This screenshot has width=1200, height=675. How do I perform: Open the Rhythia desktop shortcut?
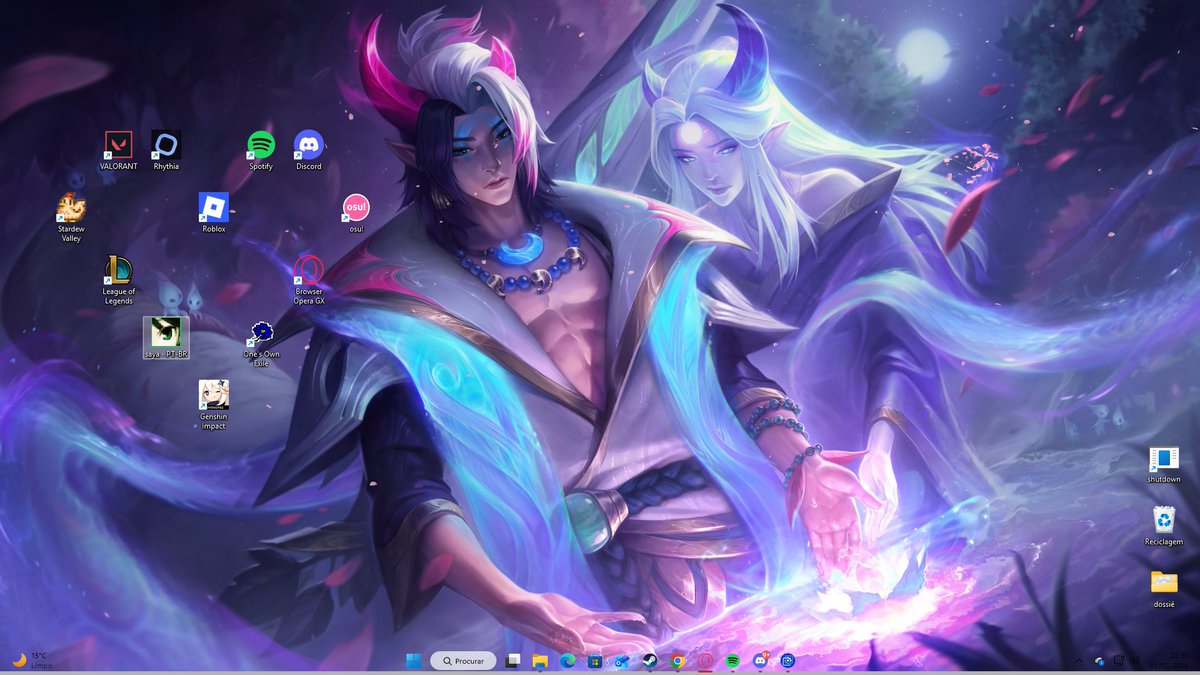[x=166, y=150]
